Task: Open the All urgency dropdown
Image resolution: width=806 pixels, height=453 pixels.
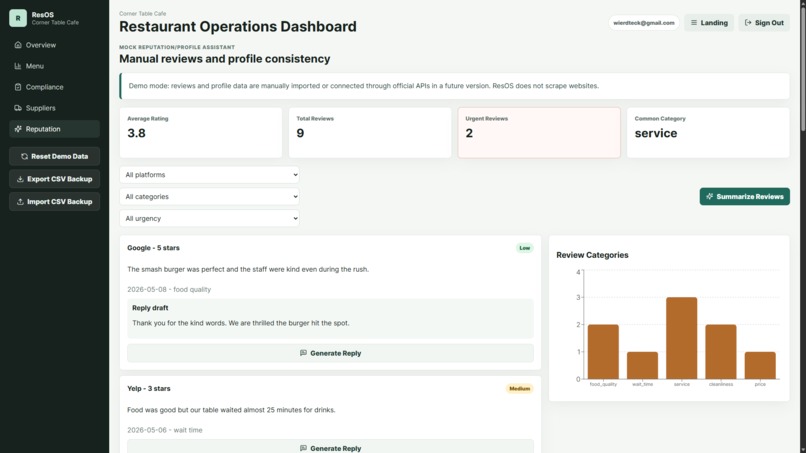Action: 209,219
